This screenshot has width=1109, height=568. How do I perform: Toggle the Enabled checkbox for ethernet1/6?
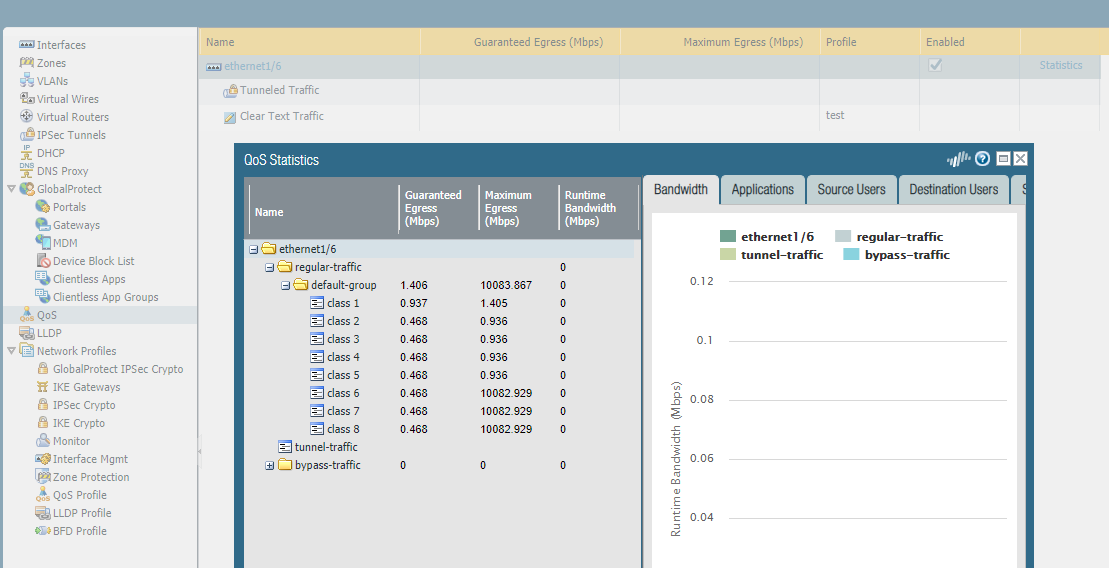935,65
